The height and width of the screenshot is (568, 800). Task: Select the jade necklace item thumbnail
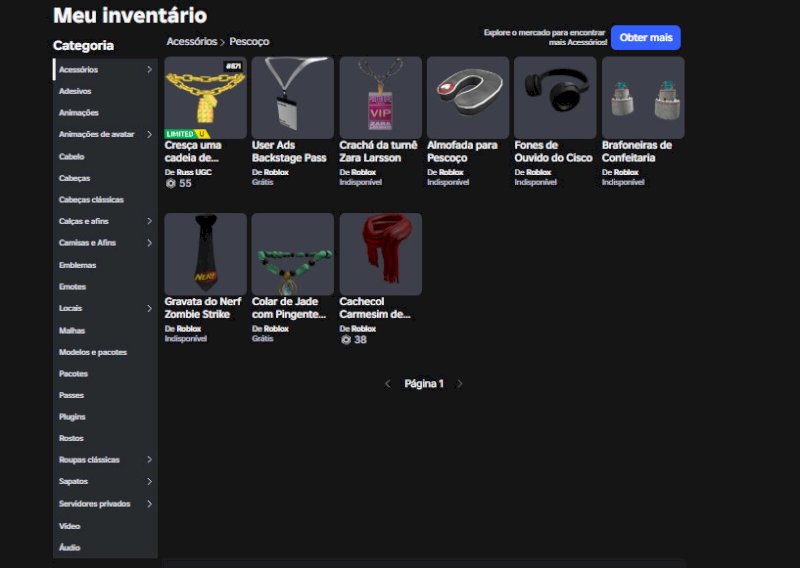pyautogui.click(x=292, y=254)
